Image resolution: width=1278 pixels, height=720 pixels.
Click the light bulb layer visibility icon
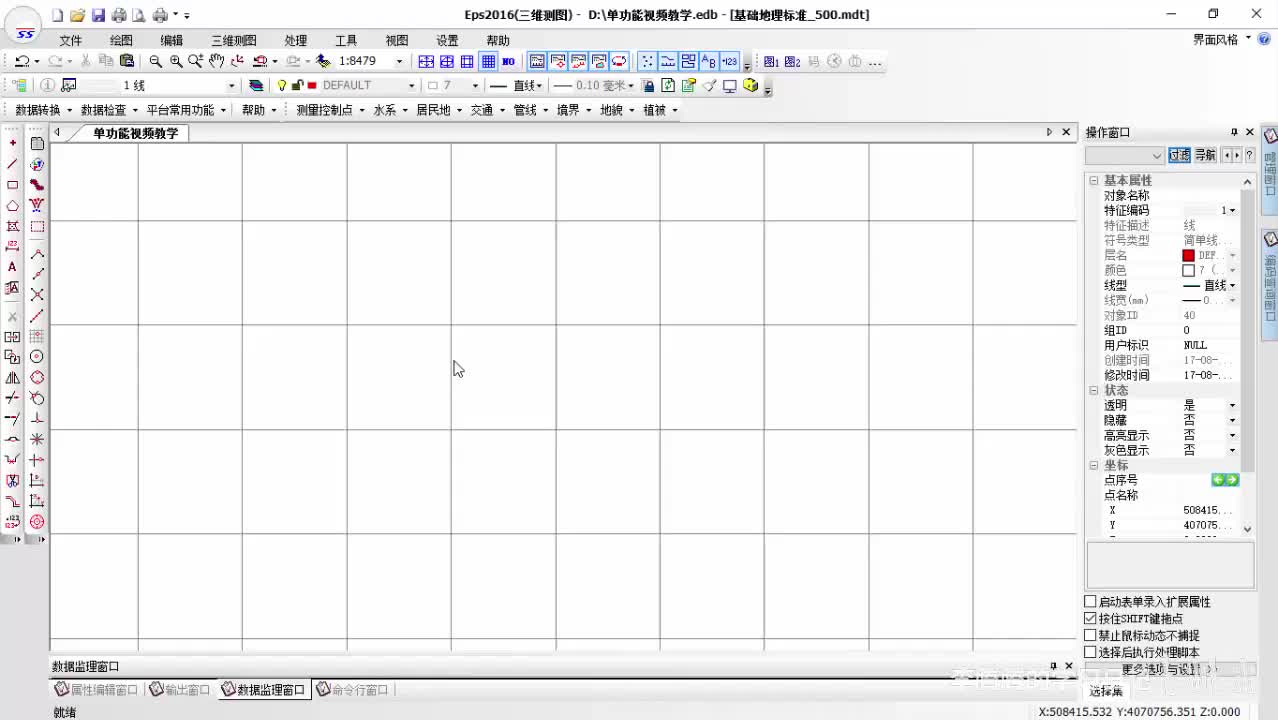[x=282, y=86]
